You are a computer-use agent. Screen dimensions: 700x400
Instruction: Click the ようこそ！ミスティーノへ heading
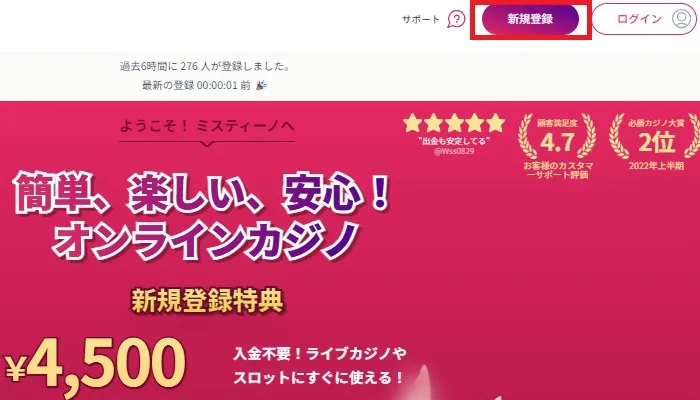[x=207, y=126]
